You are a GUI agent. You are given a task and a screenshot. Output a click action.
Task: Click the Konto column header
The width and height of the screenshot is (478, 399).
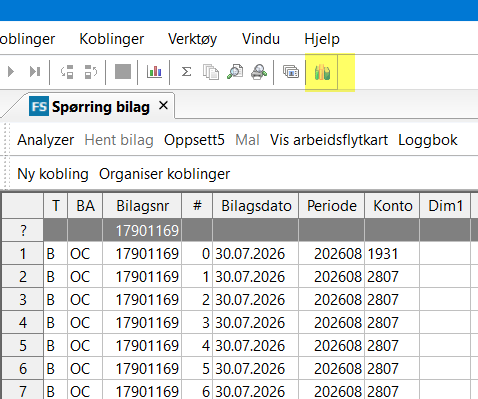[x=392, y=206]
